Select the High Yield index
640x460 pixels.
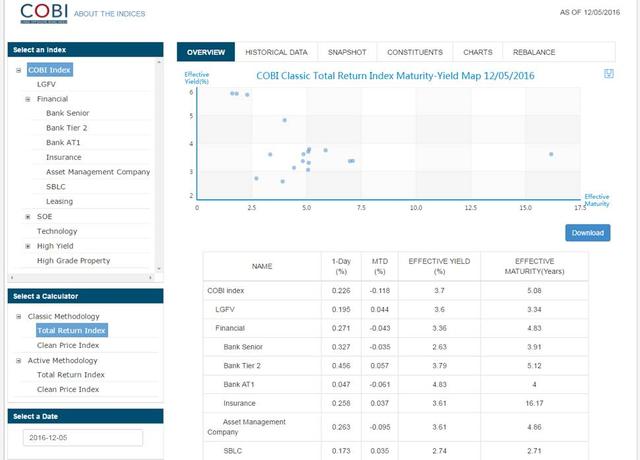coord(55,246)
